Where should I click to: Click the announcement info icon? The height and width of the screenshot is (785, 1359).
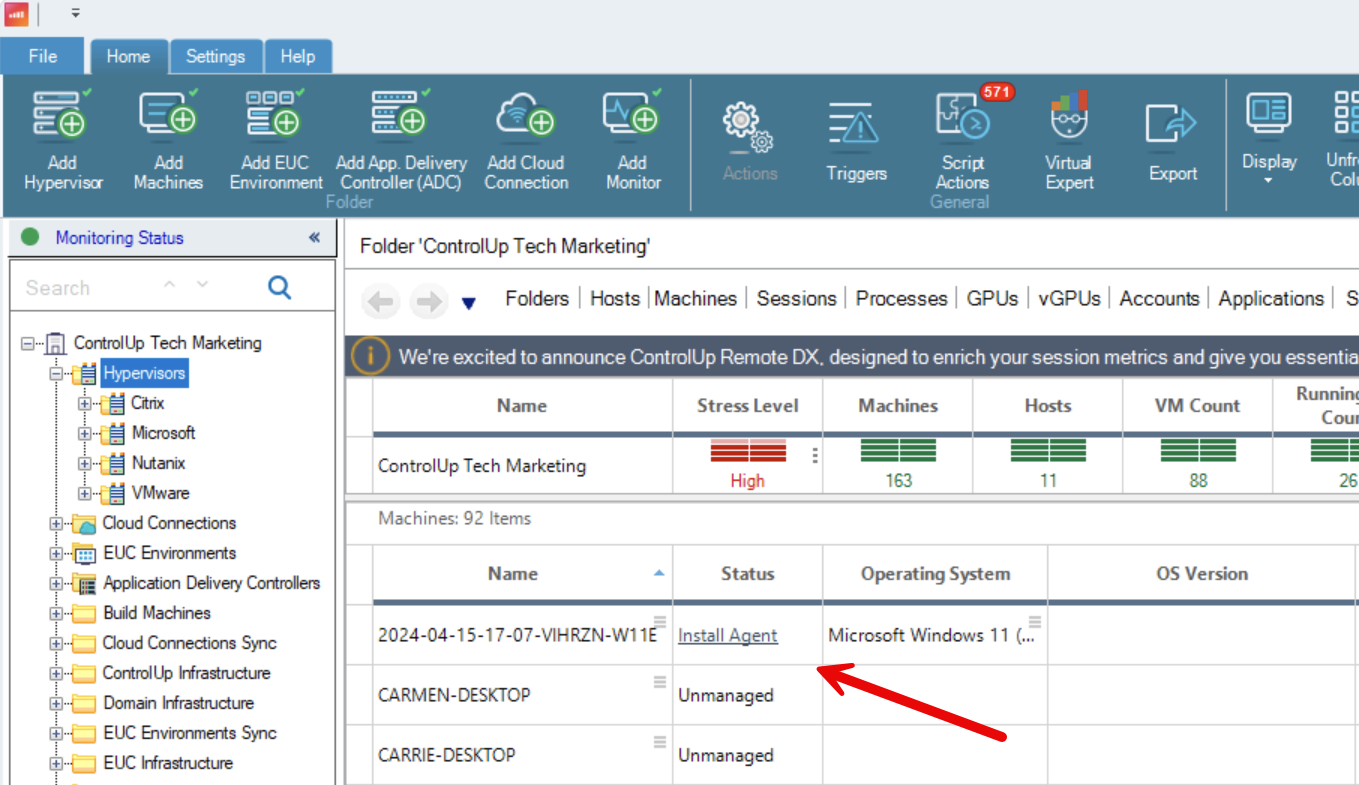pyautogui.click(x=370, y=356)
